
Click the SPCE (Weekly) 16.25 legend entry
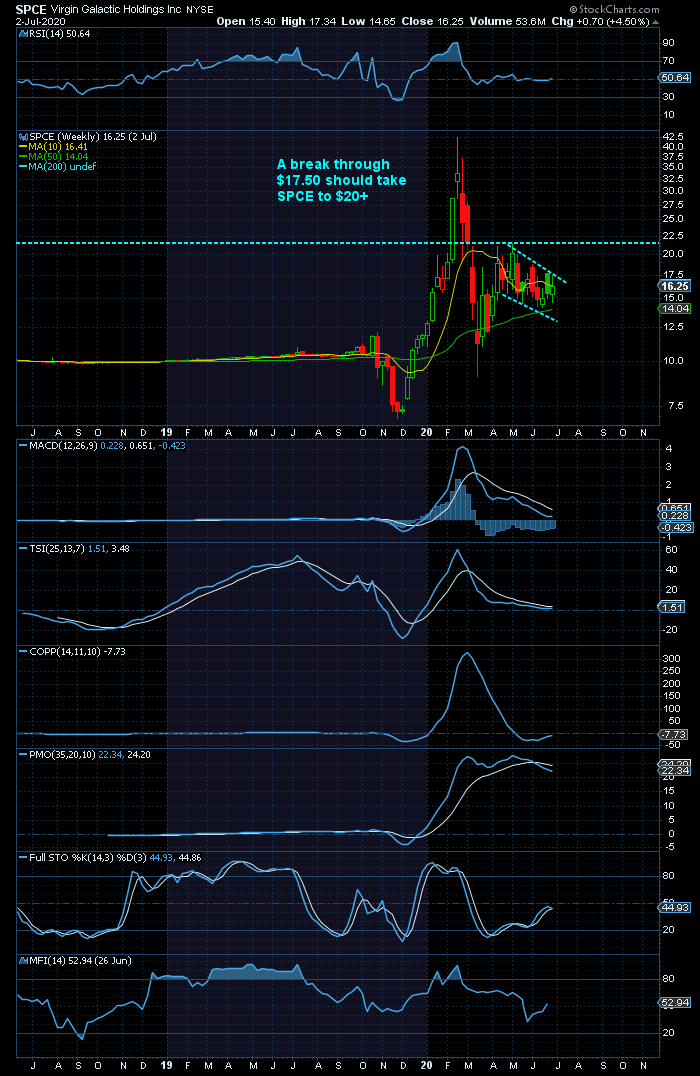click(88, 137)
